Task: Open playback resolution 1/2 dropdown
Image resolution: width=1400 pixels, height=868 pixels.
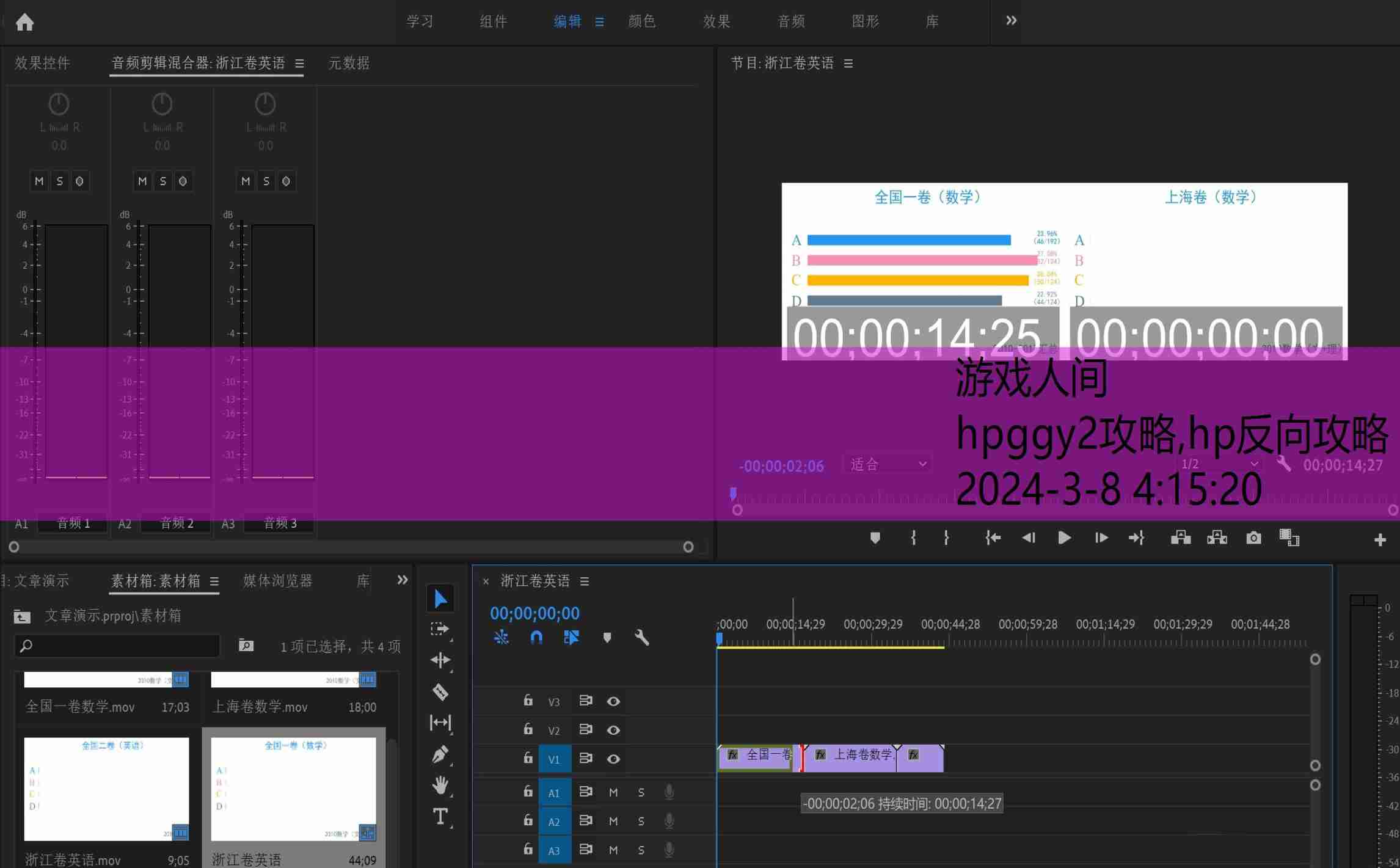Action: pos(1219,464)
